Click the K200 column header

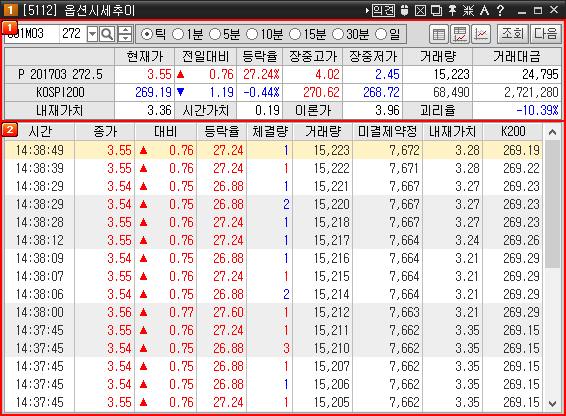(x=513, y=131)
